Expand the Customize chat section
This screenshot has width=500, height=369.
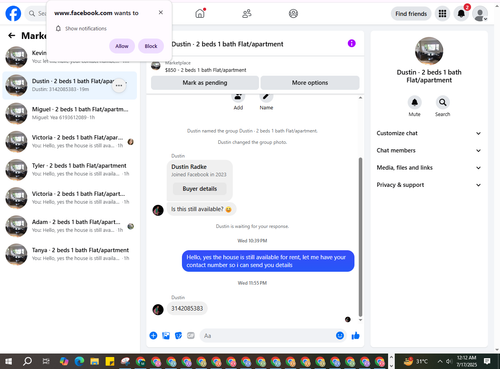[x=429, y=133]
